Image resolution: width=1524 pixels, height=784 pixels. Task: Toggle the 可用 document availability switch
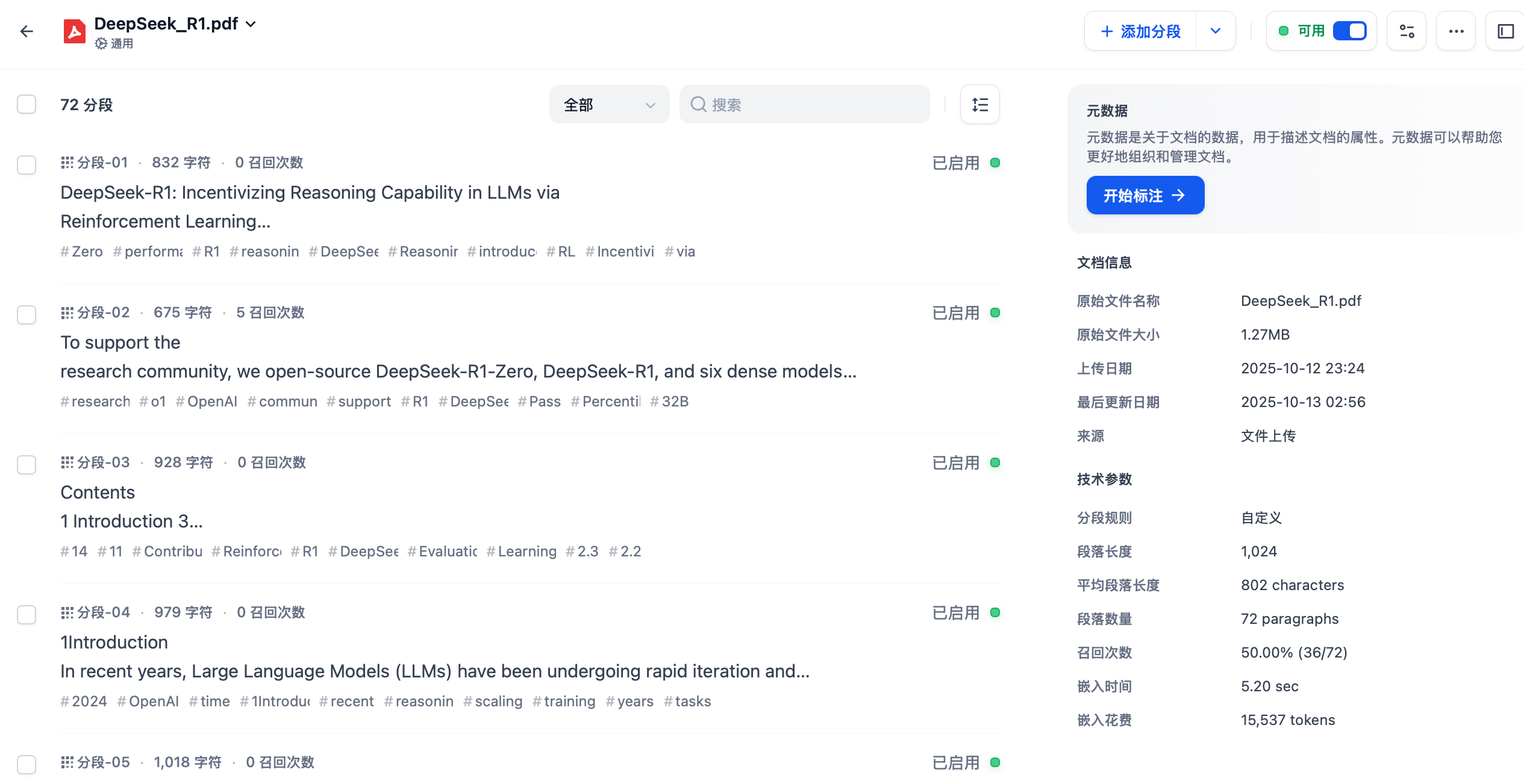[1349, 31]
